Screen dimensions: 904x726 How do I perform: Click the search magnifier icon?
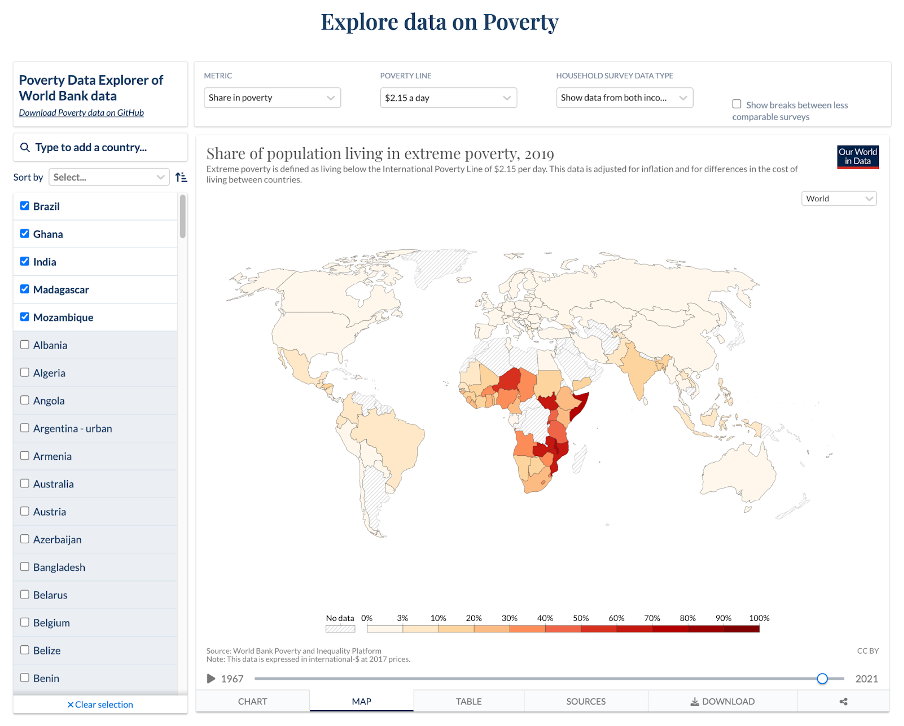point(24,147)
